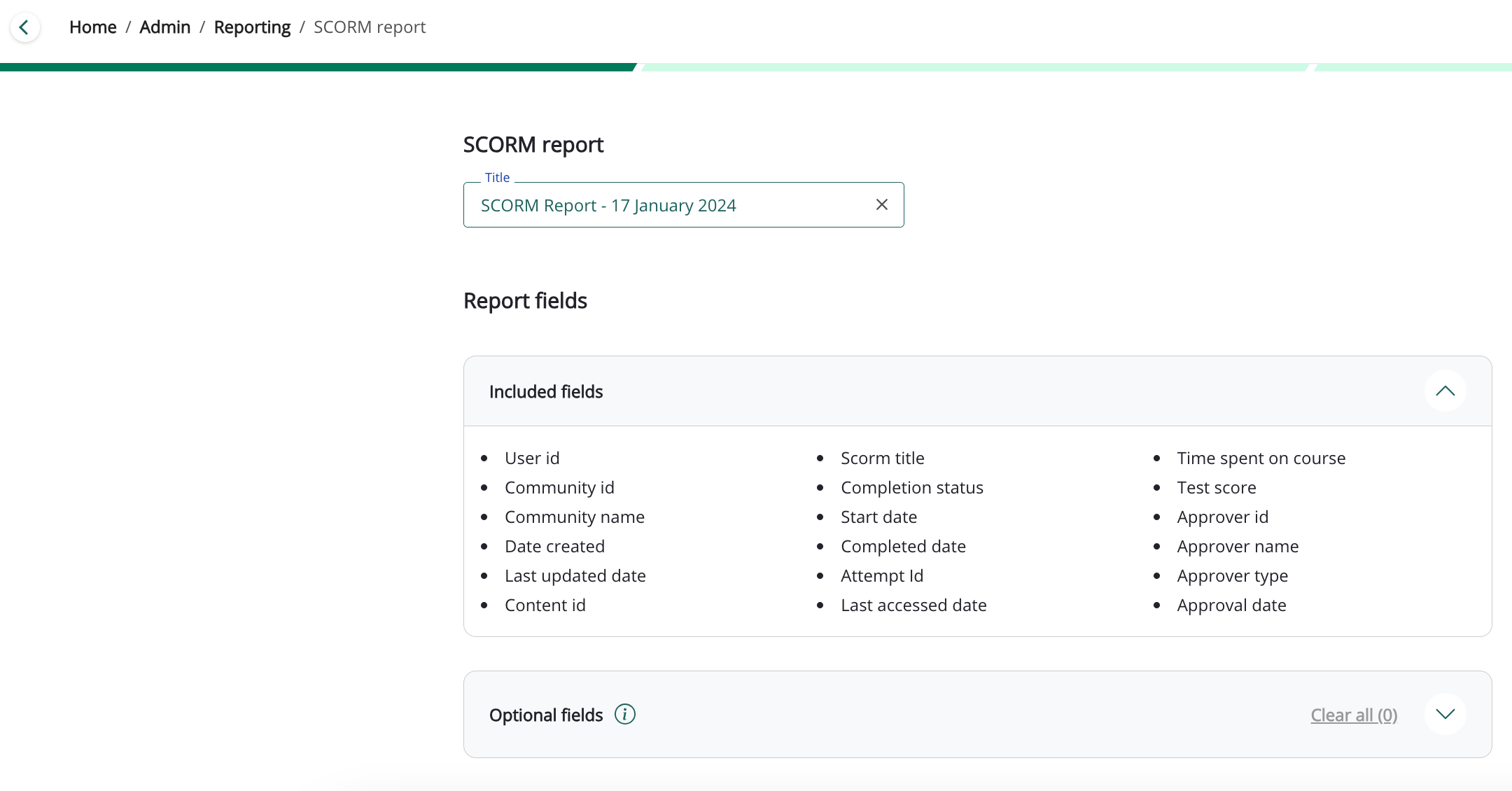Go to Home breadcrumb

point(92,27)
